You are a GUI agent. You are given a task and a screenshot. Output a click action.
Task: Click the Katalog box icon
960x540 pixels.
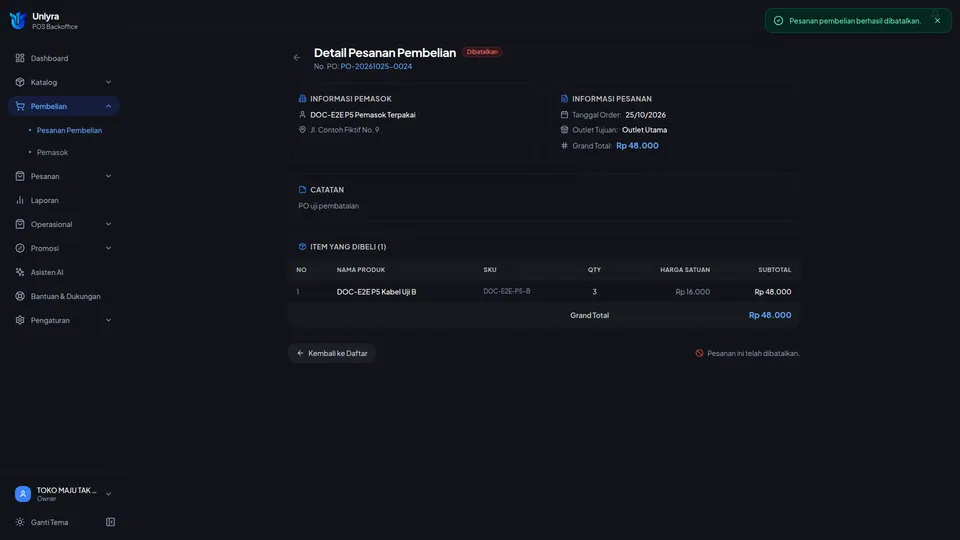20,82
